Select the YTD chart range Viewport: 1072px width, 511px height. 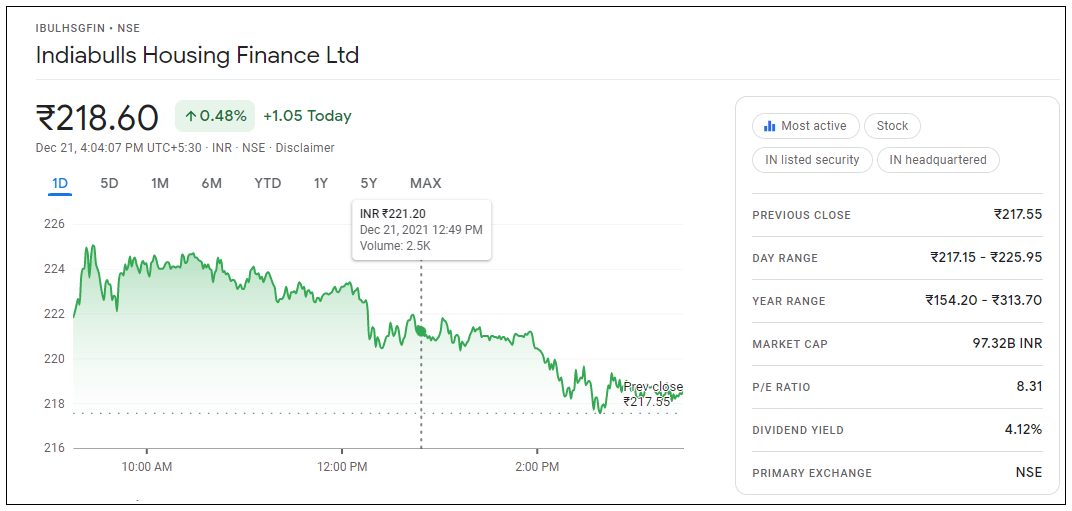(x=267, y=183)
